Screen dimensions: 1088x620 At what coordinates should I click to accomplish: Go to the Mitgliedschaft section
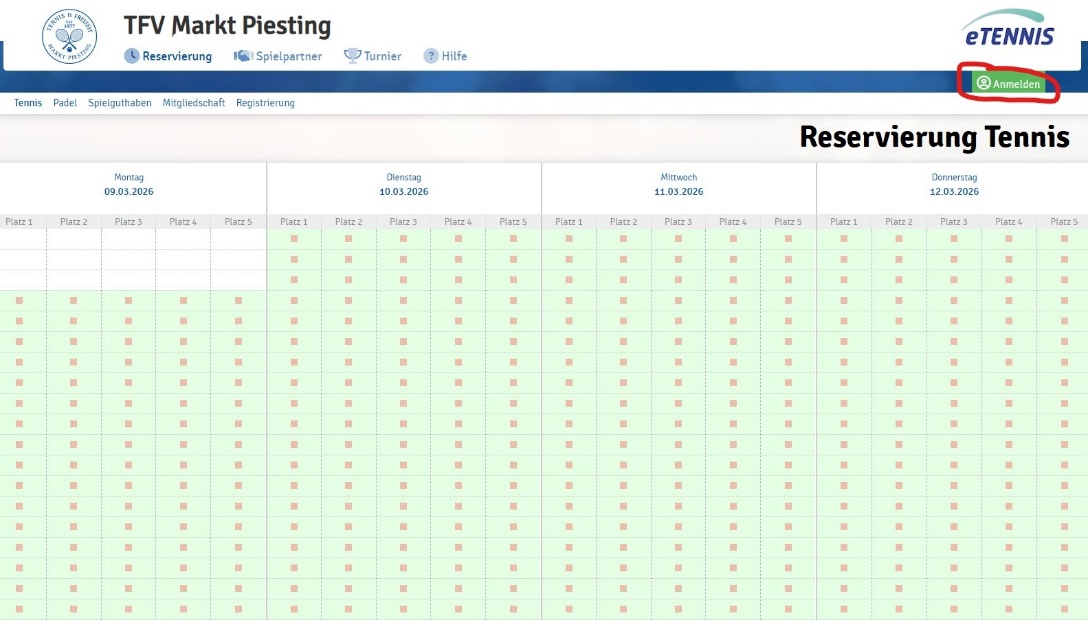194,103
